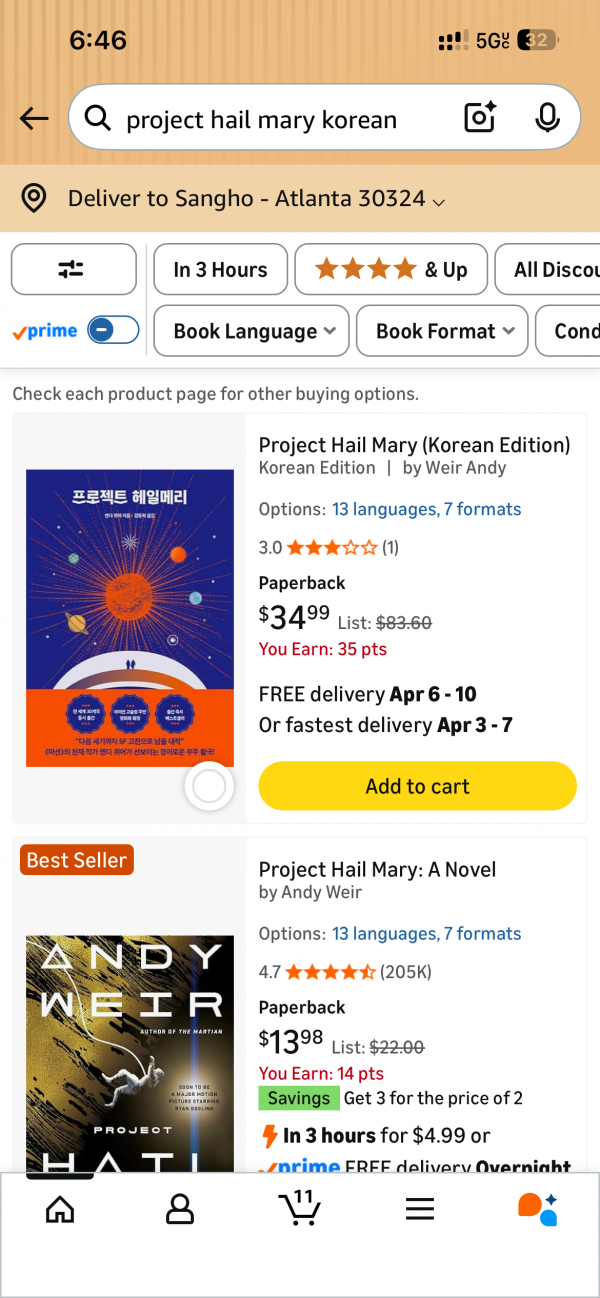600x1298 pixels.
Task: Toggle the Prime filter switch
Action: click(113, 330)
